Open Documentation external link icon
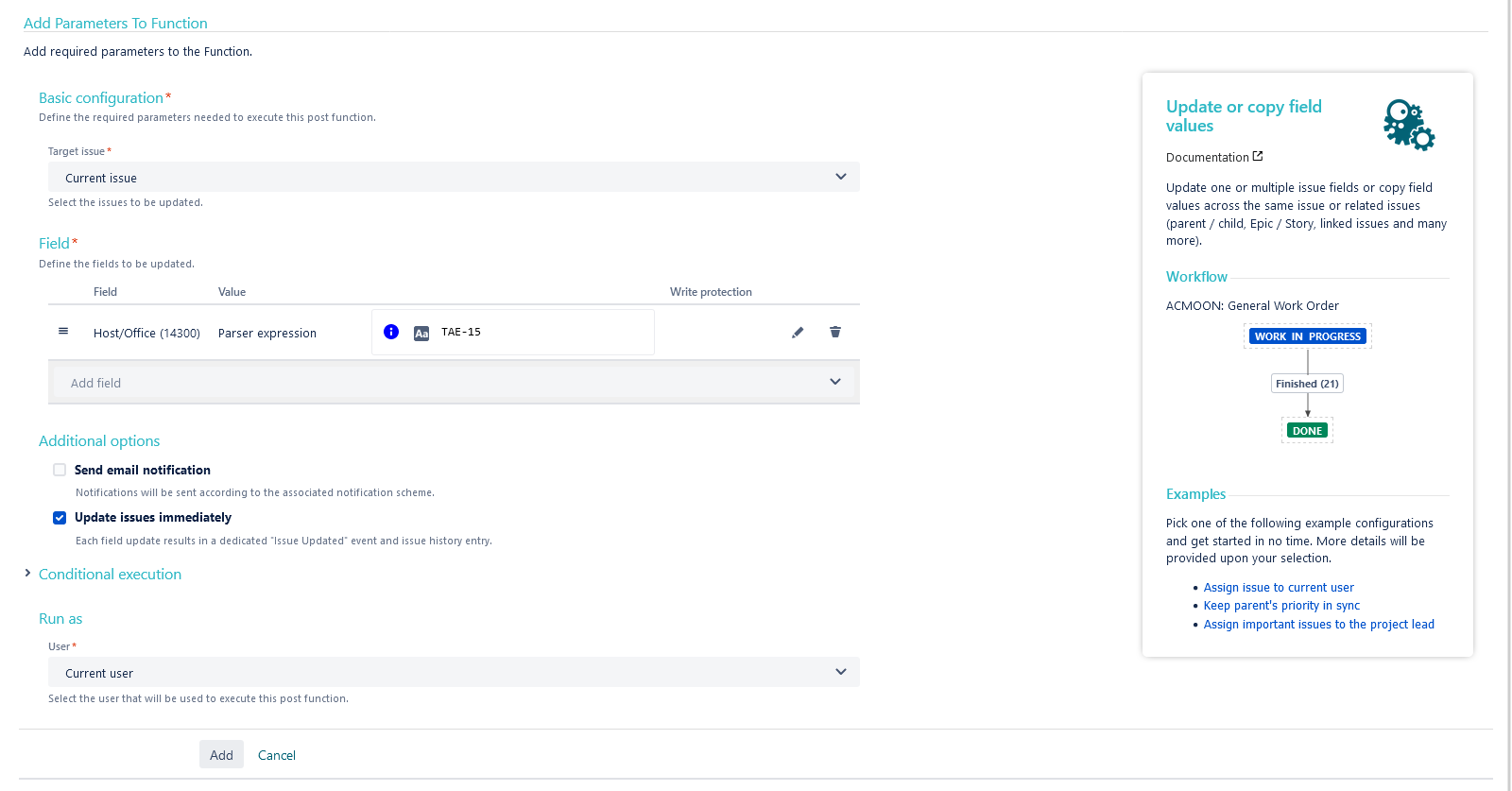 1258,156
